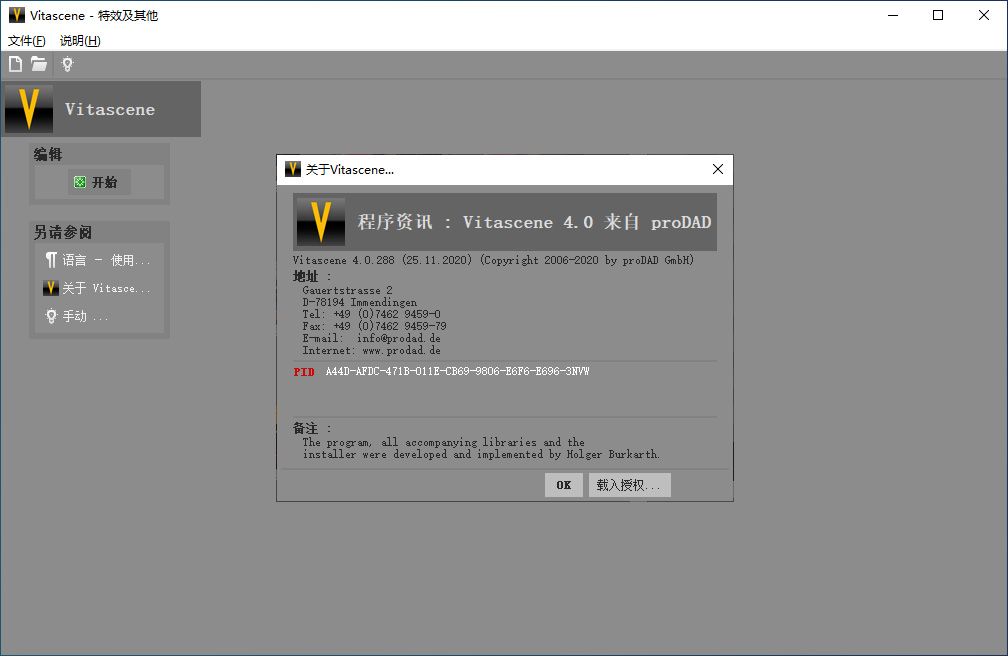Click the red PID label
This screenshot has height=656, width=1008.
coord(304,372)
